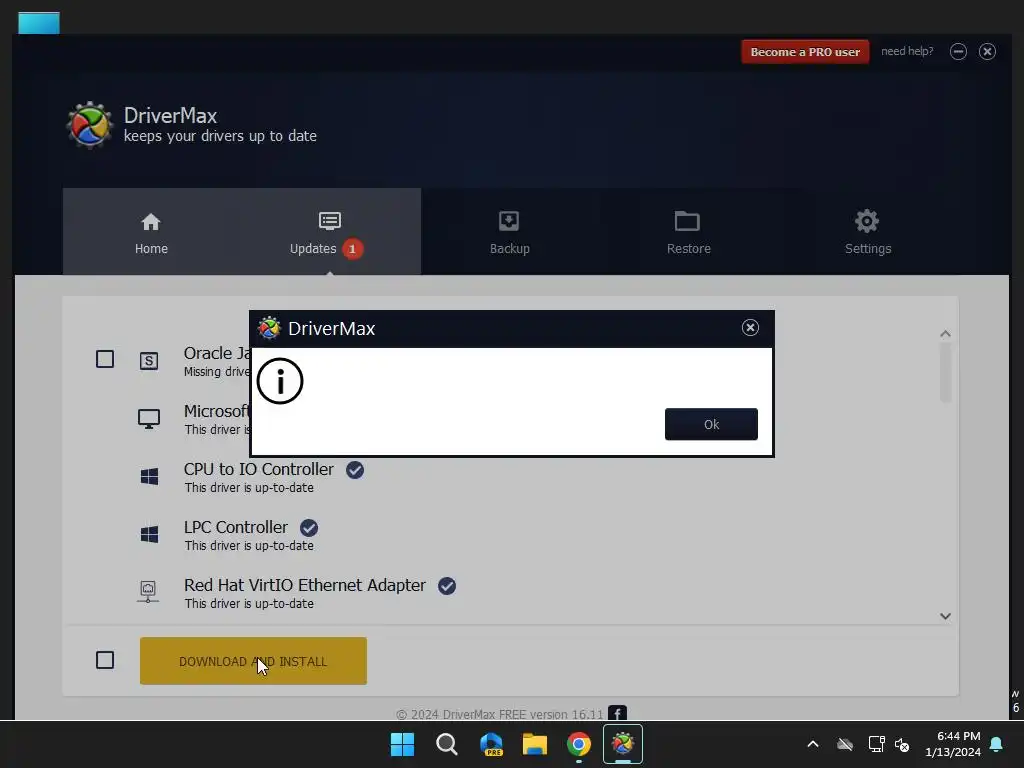Click DriverMax taskbar icon
Image resolution: width=1024 pixels, height=768 pixels.
623,744
